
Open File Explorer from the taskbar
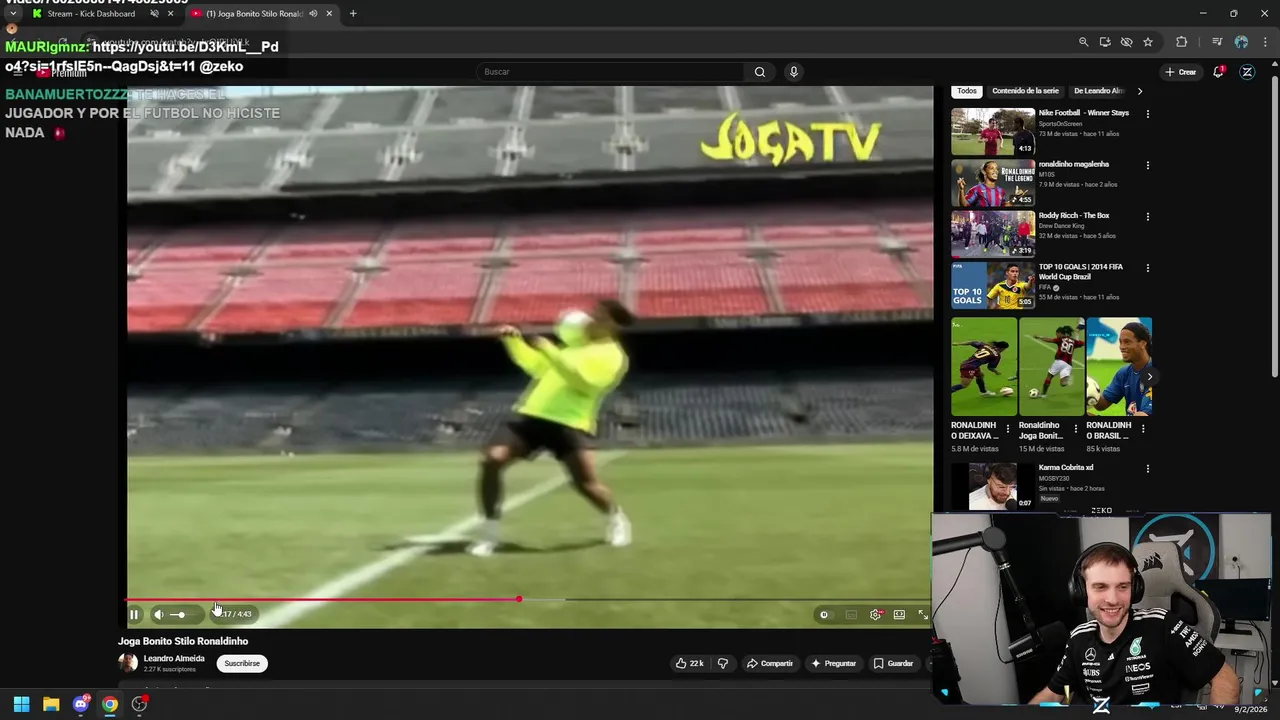pyautogui.click(x=51, y=704)
